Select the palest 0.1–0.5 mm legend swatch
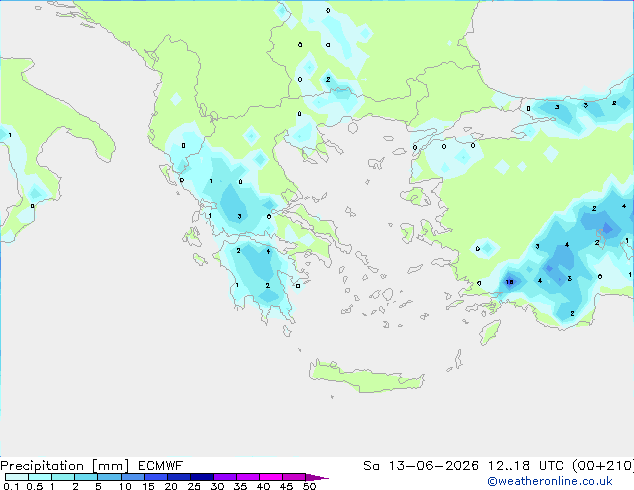634x490 pixels. 17,477
